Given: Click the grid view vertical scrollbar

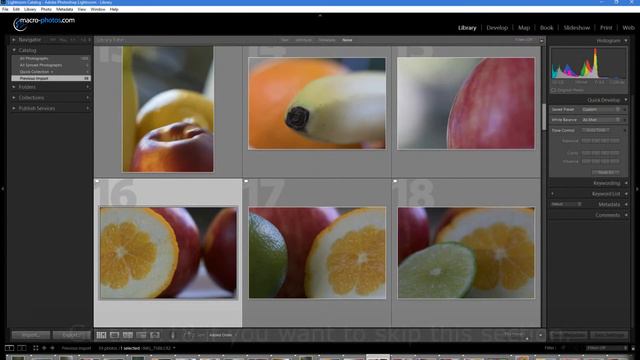Looking at the screenshot, I should [x=544, y=117].
